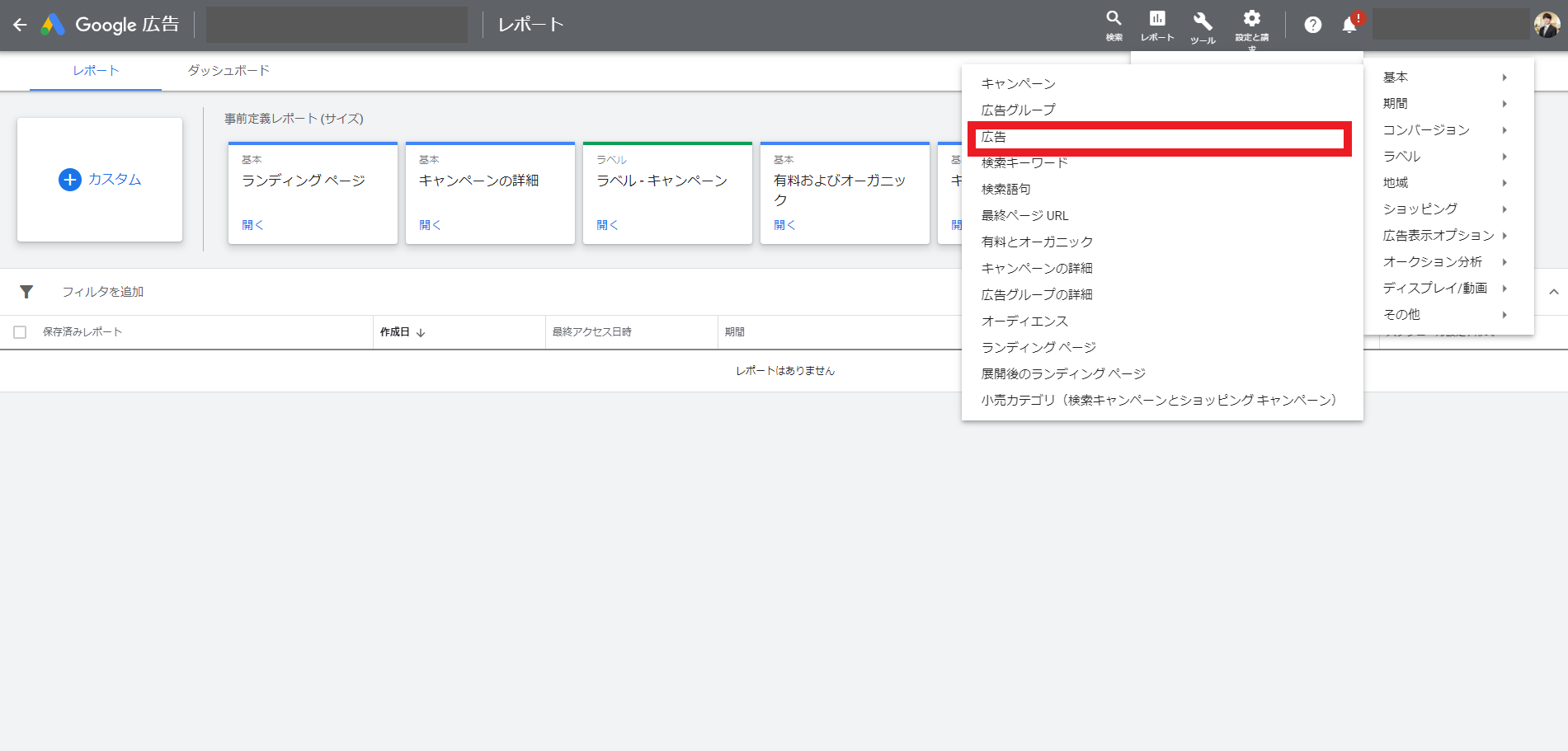Select 広告グループ from the menu
Viewport: 1568px width, 751px height.
[1162, 110]
